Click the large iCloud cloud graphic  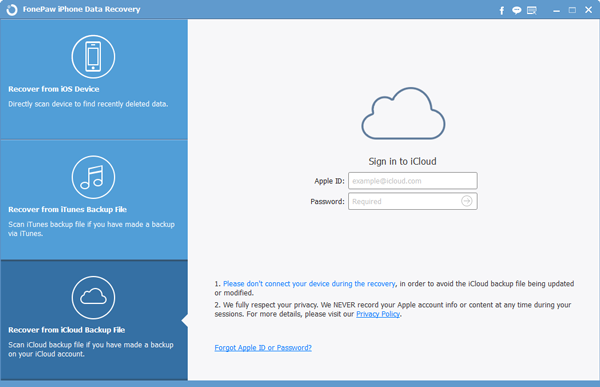click(x=403, y=113)
